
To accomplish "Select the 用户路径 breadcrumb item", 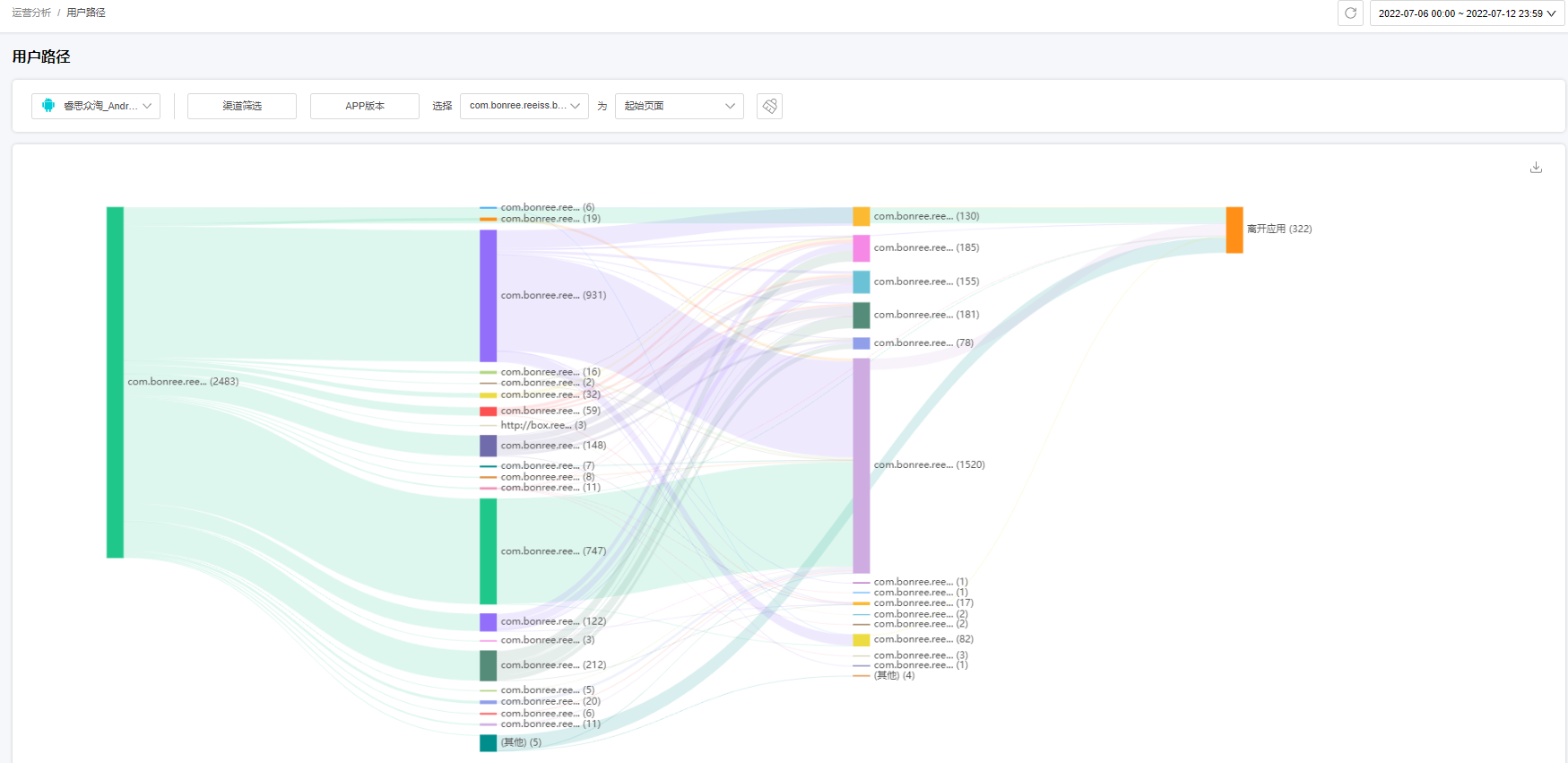I will coord(86,13).
